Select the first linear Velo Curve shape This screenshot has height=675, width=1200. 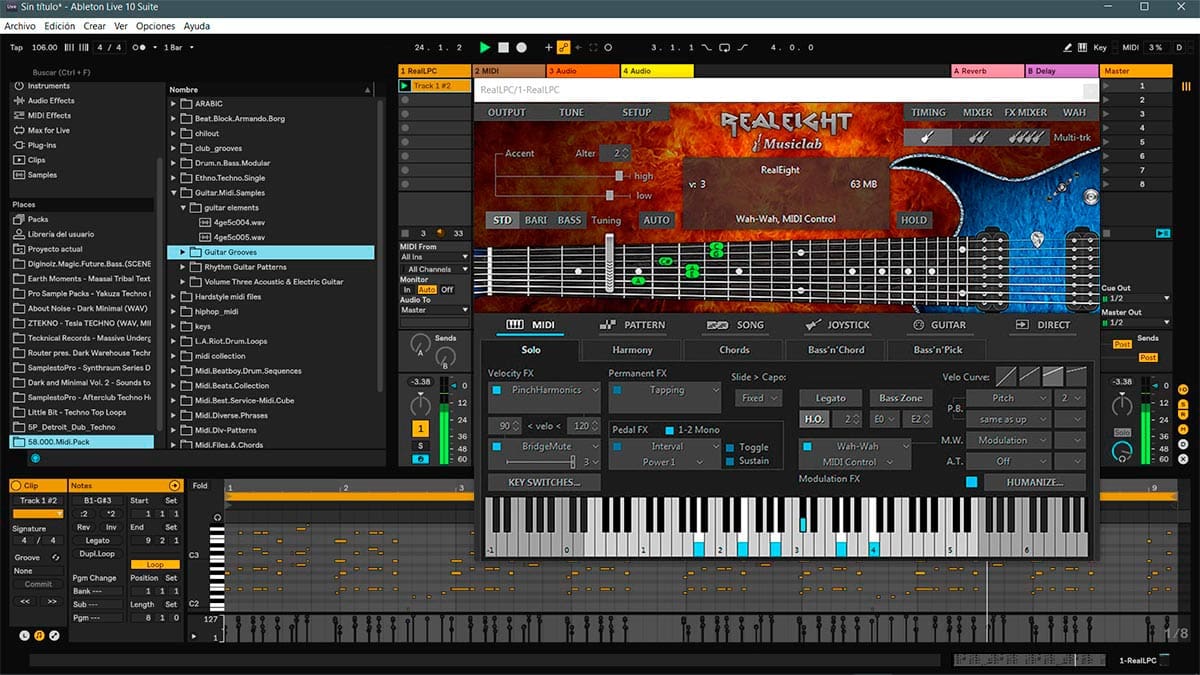1006,376
